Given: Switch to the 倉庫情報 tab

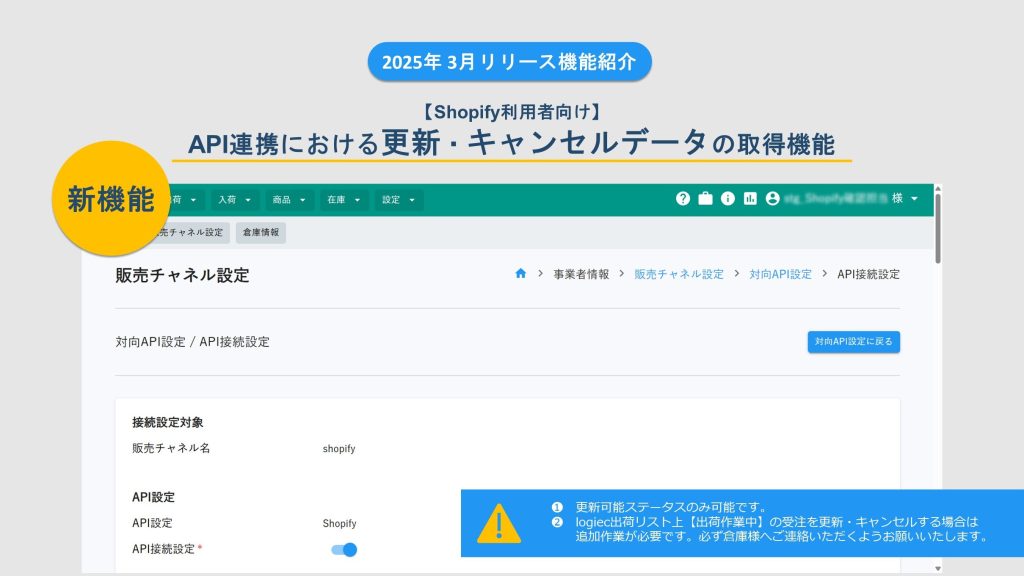Looking at the screenshot, I should coord(261,232).
